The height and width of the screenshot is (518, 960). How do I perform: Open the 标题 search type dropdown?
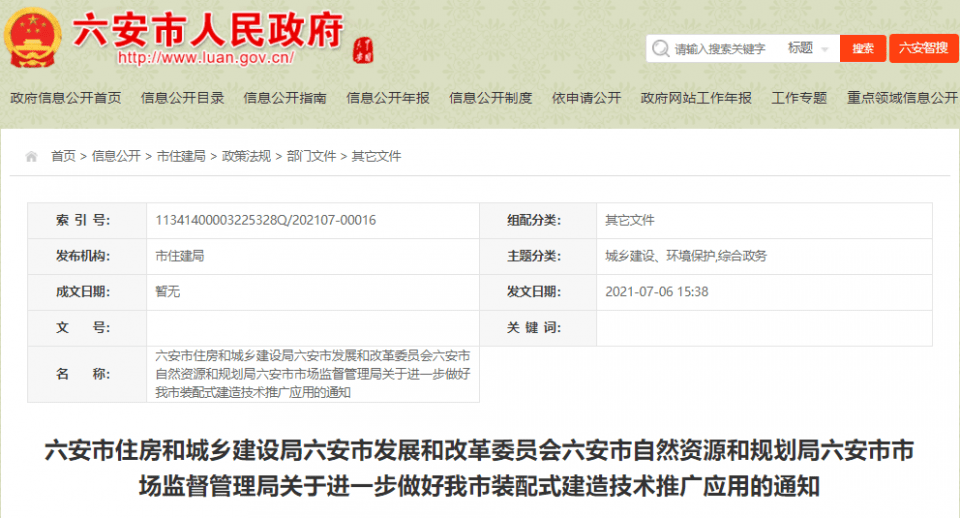click(x=808, y=48)
